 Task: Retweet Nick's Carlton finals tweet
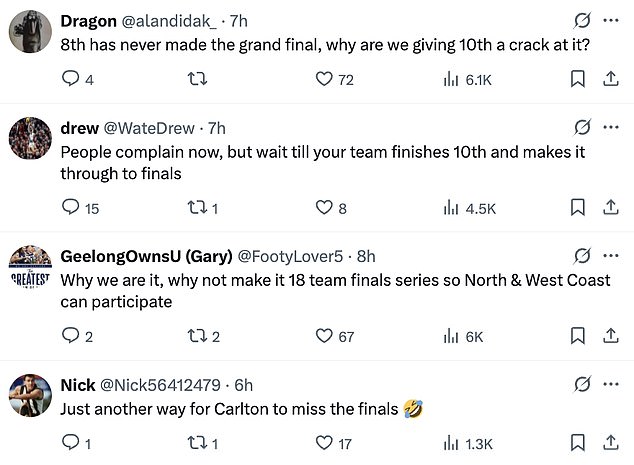point(197,441)
